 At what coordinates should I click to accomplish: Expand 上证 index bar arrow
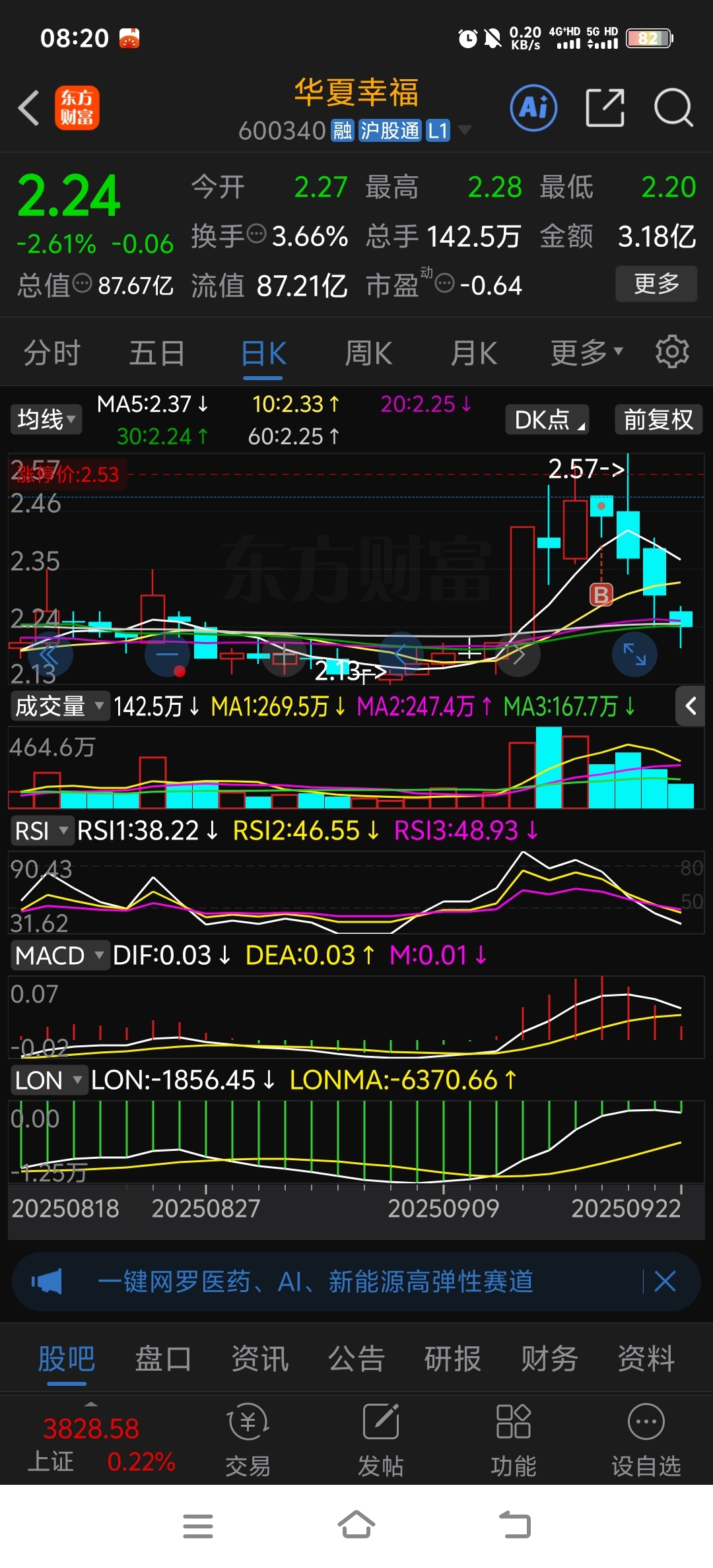pyautogui.click(x=91, y=1404)
